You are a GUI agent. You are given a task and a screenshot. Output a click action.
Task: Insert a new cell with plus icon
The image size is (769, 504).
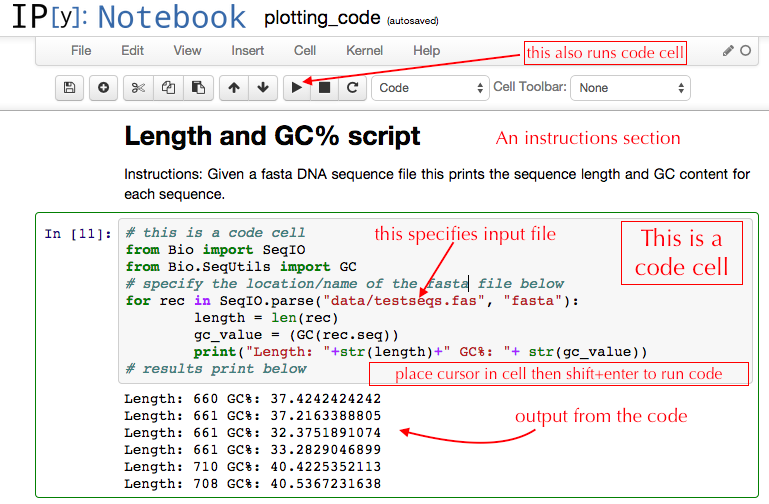click(103, 88)
